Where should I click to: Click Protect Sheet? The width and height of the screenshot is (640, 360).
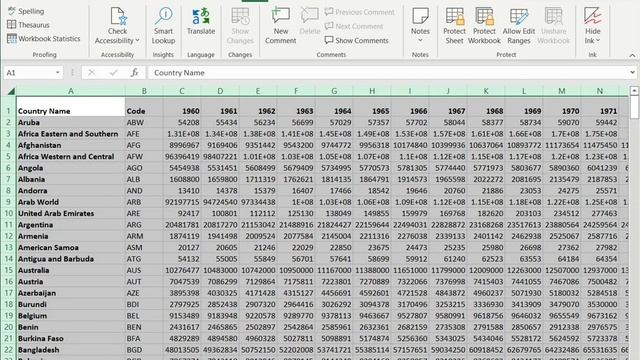point(454,26)
